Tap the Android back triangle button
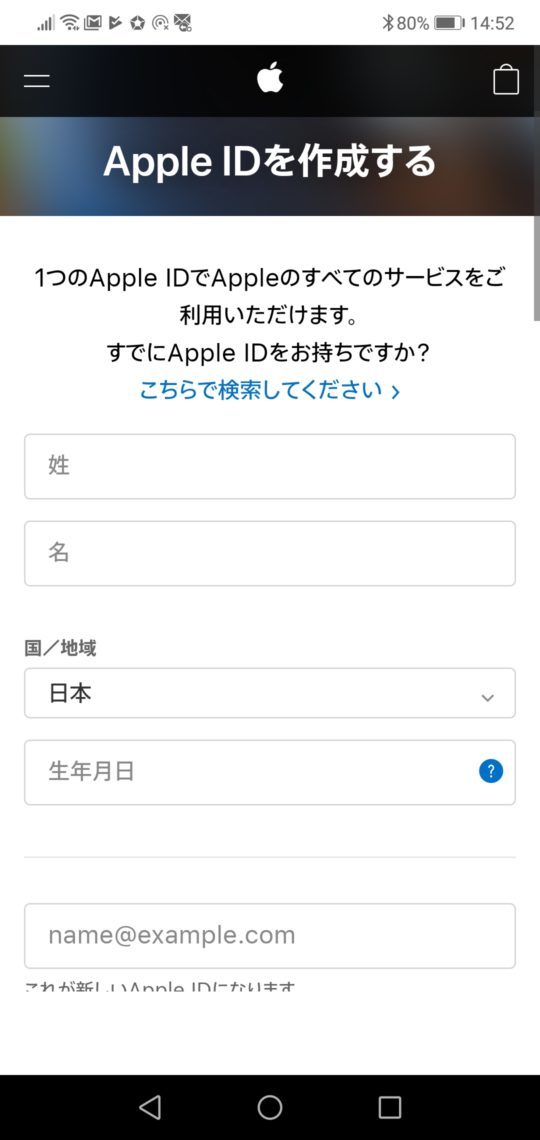This screenshot has height=1140, width=540. coord(150,1107)
